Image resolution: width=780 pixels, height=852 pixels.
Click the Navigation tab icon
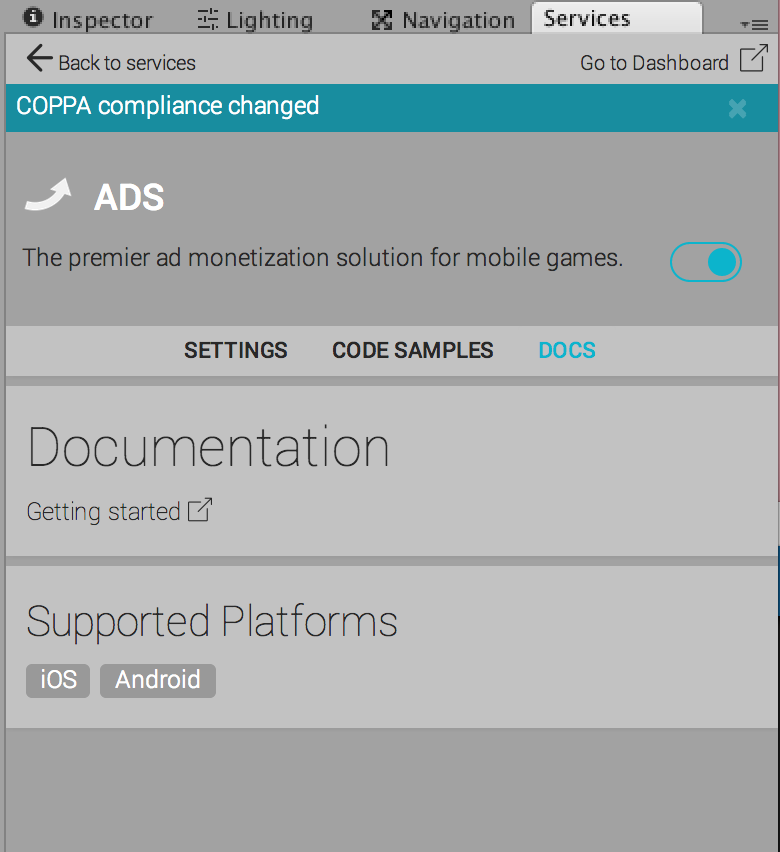[382, 20]
